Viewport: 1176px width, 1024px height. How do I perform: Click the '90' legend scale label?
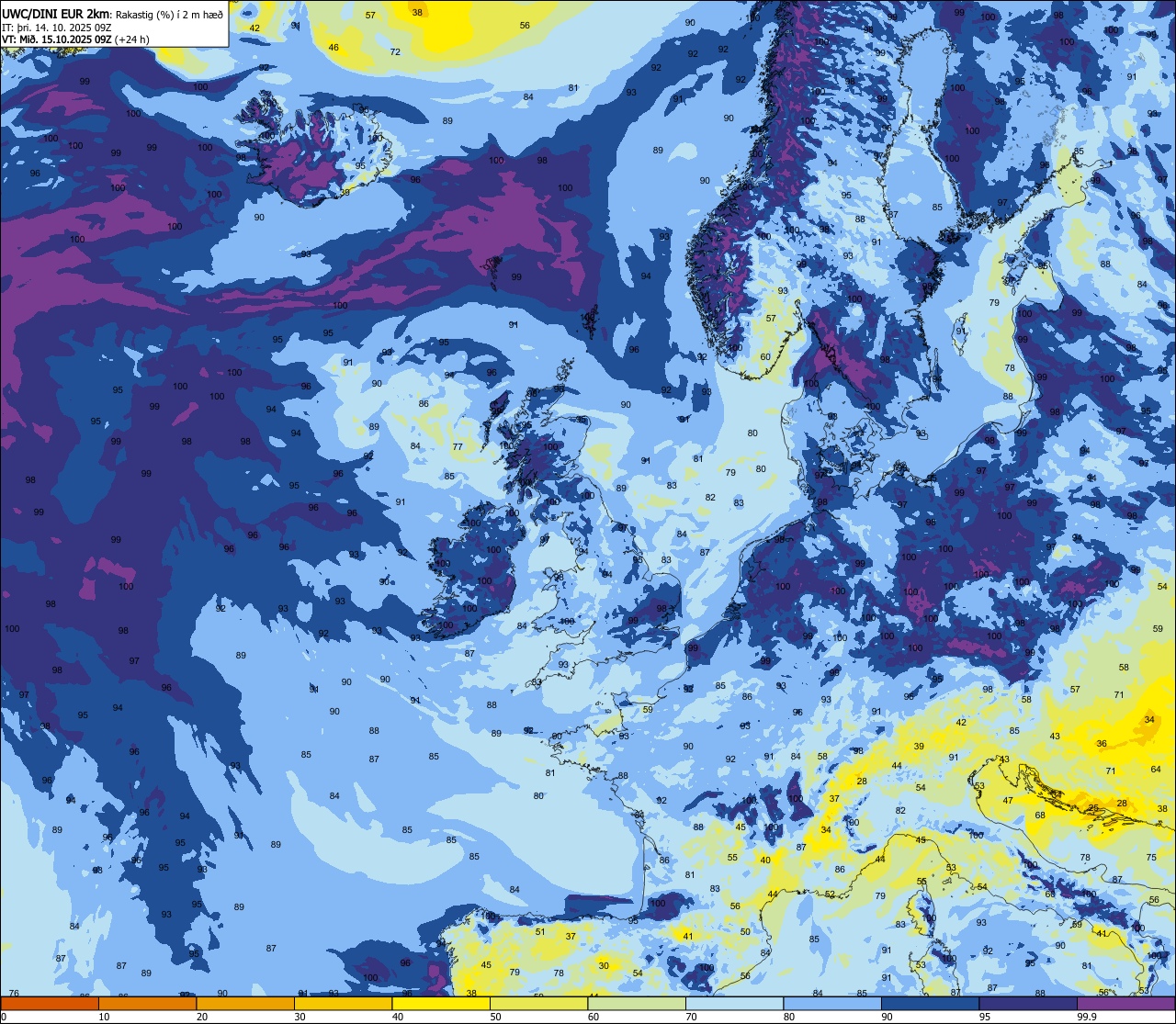(887, 1017)
